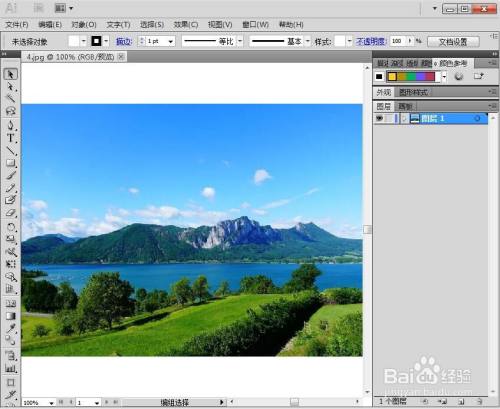Screen dimensions: 500x409
Task: Open the zoom level dropdown at bottom
Action: click(x=51, y=403)
